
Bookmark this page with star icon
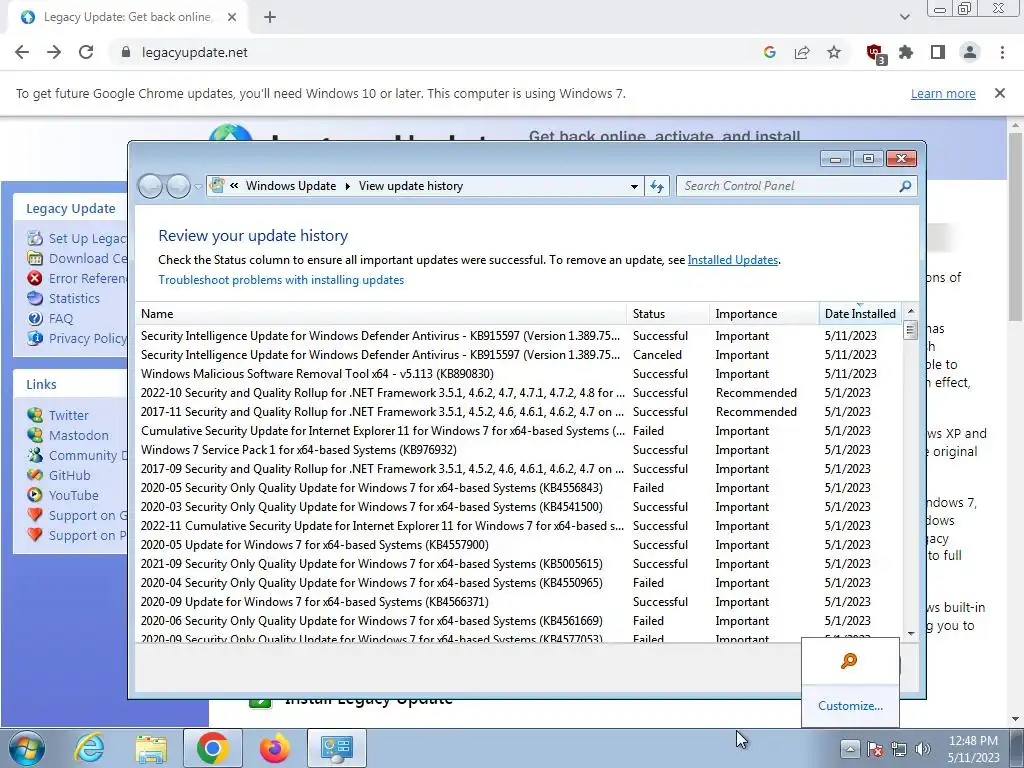coord(834,52)
